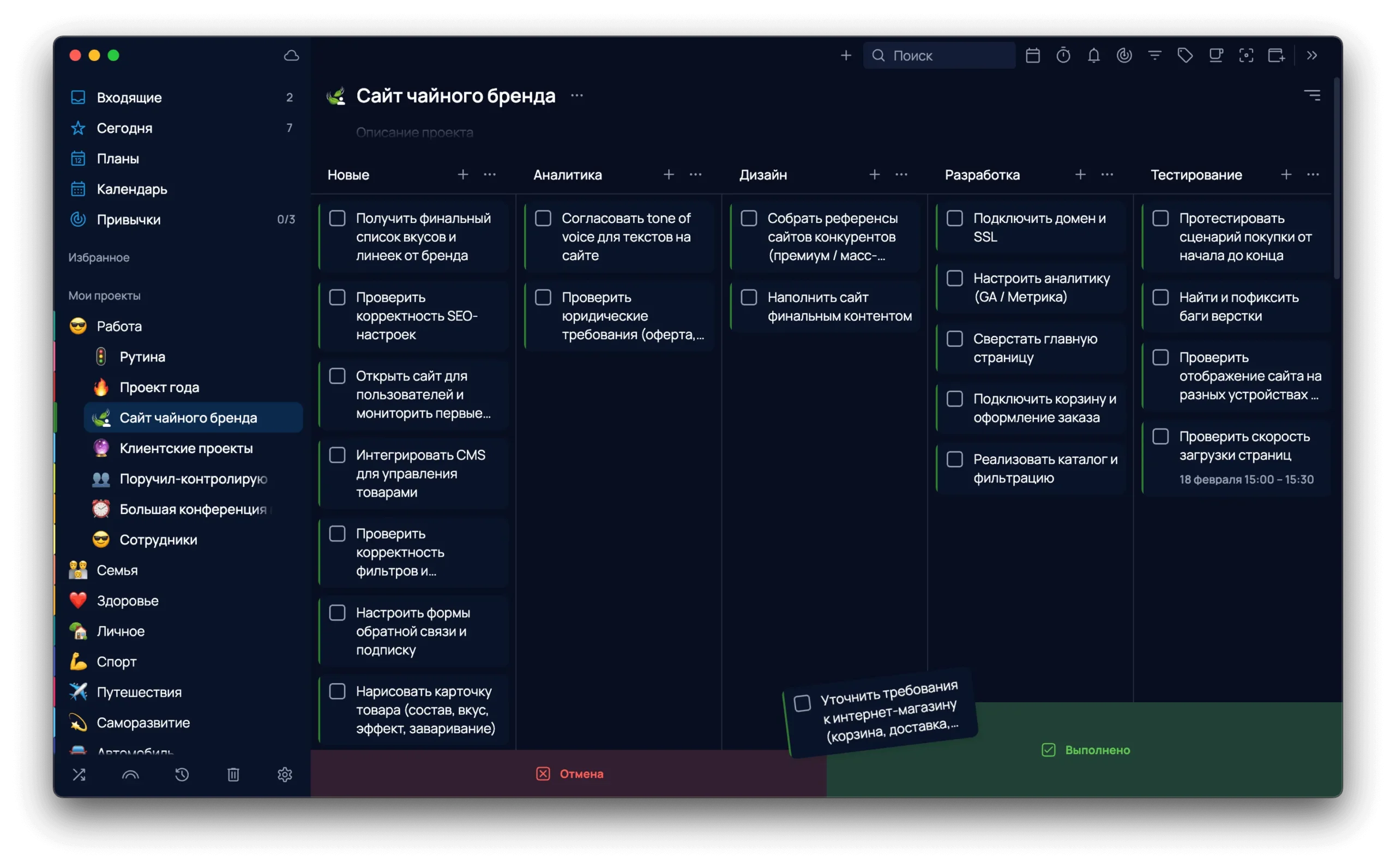Screen dimensions: 1396x868
Task: Open the calendar icon in the top toolbar
Action: [x=1033, y=55]
